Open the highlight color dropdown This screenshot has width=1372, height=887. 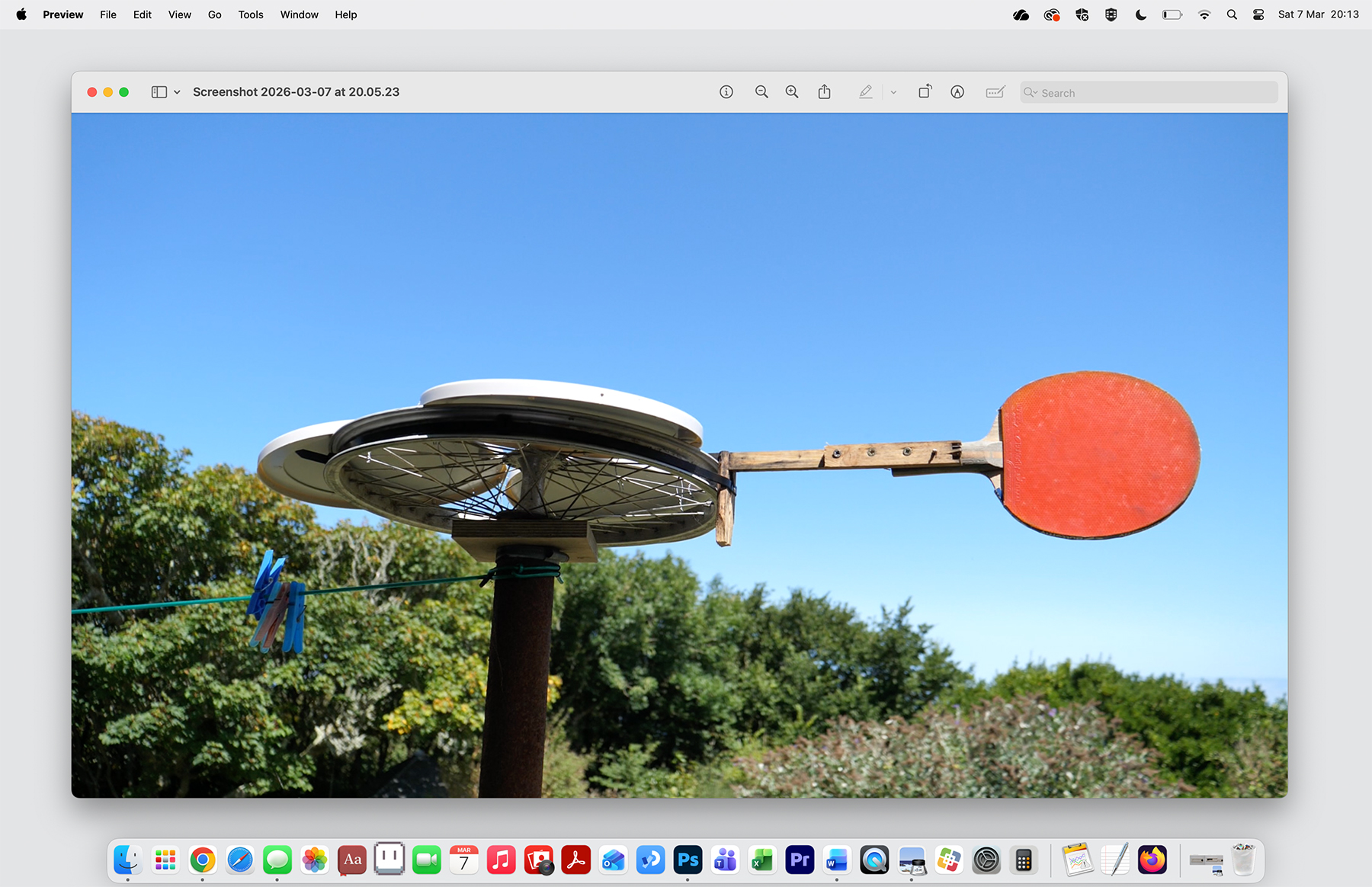click(x=893, y=91)
